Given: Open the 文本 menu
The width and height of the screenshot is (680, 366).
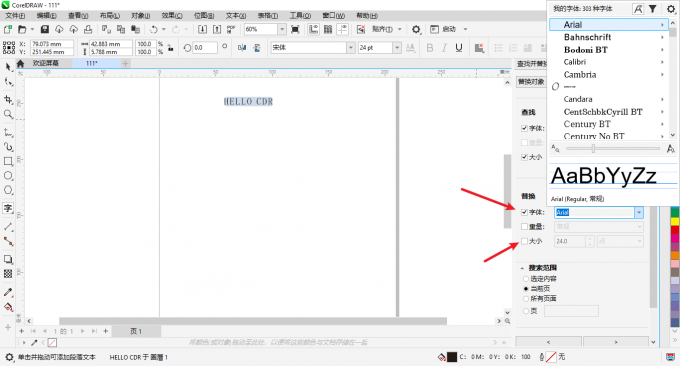Looking at the screenshot, I should [235, 16].
